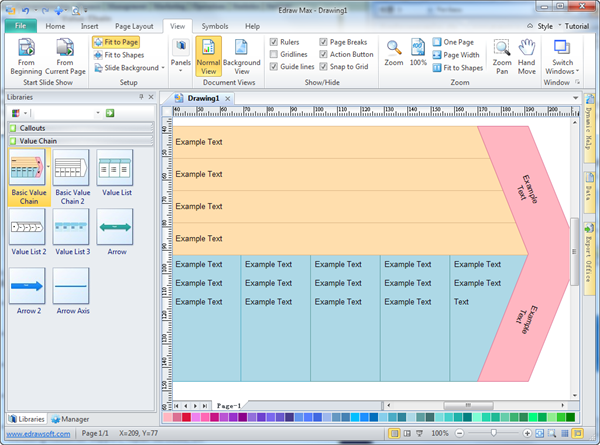
Task: Open the www.edrawsoft.com link
Action: (x=37, y=434)
